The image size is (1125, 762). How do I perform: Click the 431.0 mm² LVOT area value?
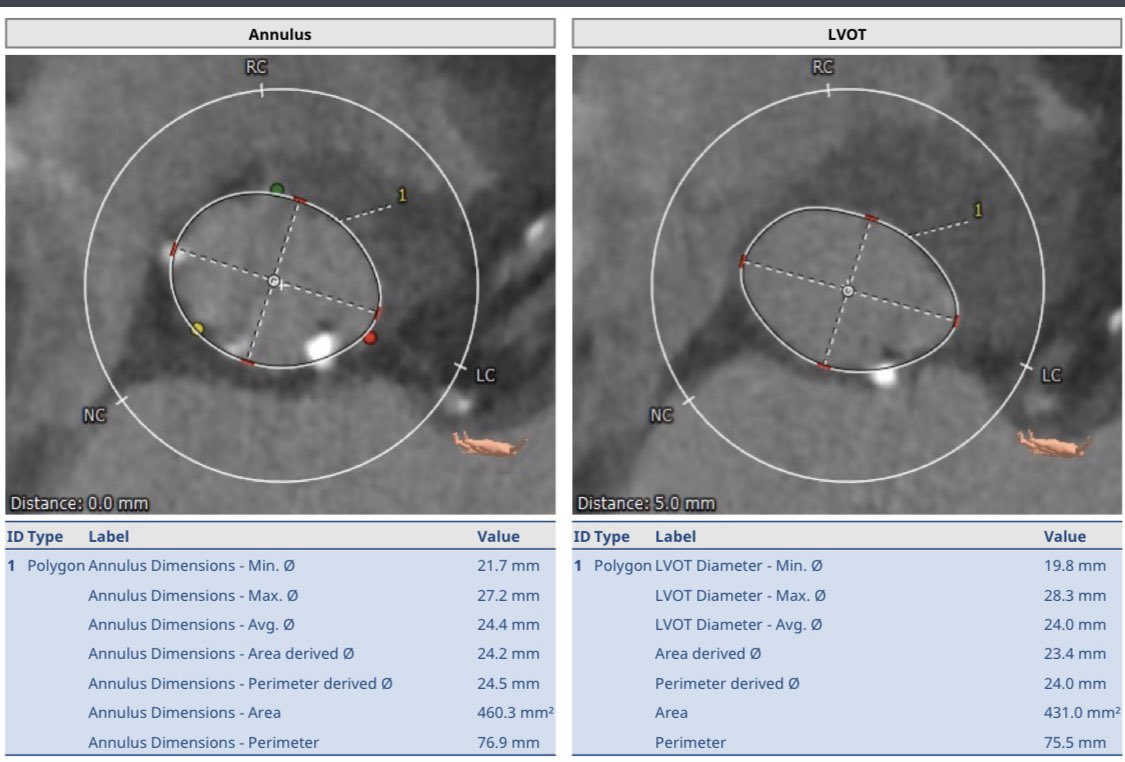coord(1082,713)
